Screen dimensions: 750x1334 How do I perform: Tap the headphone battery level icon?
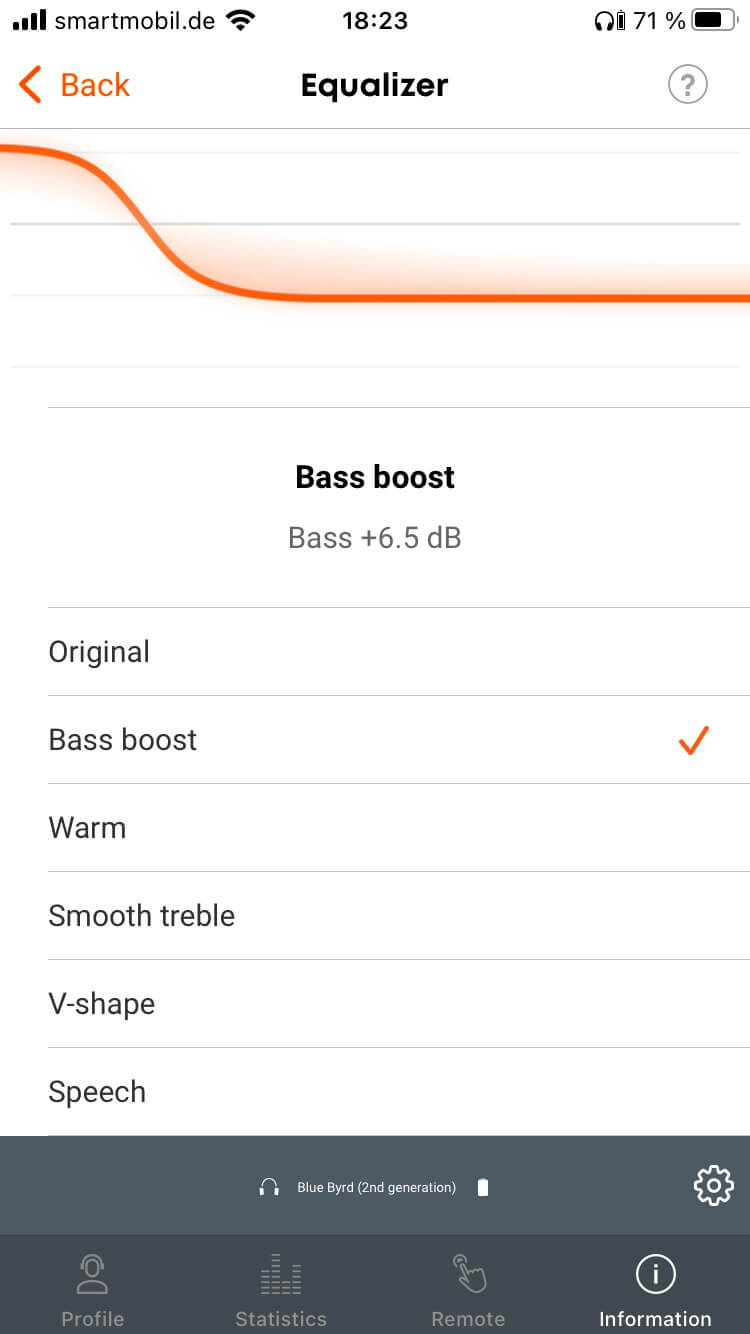click(483, 1188)
